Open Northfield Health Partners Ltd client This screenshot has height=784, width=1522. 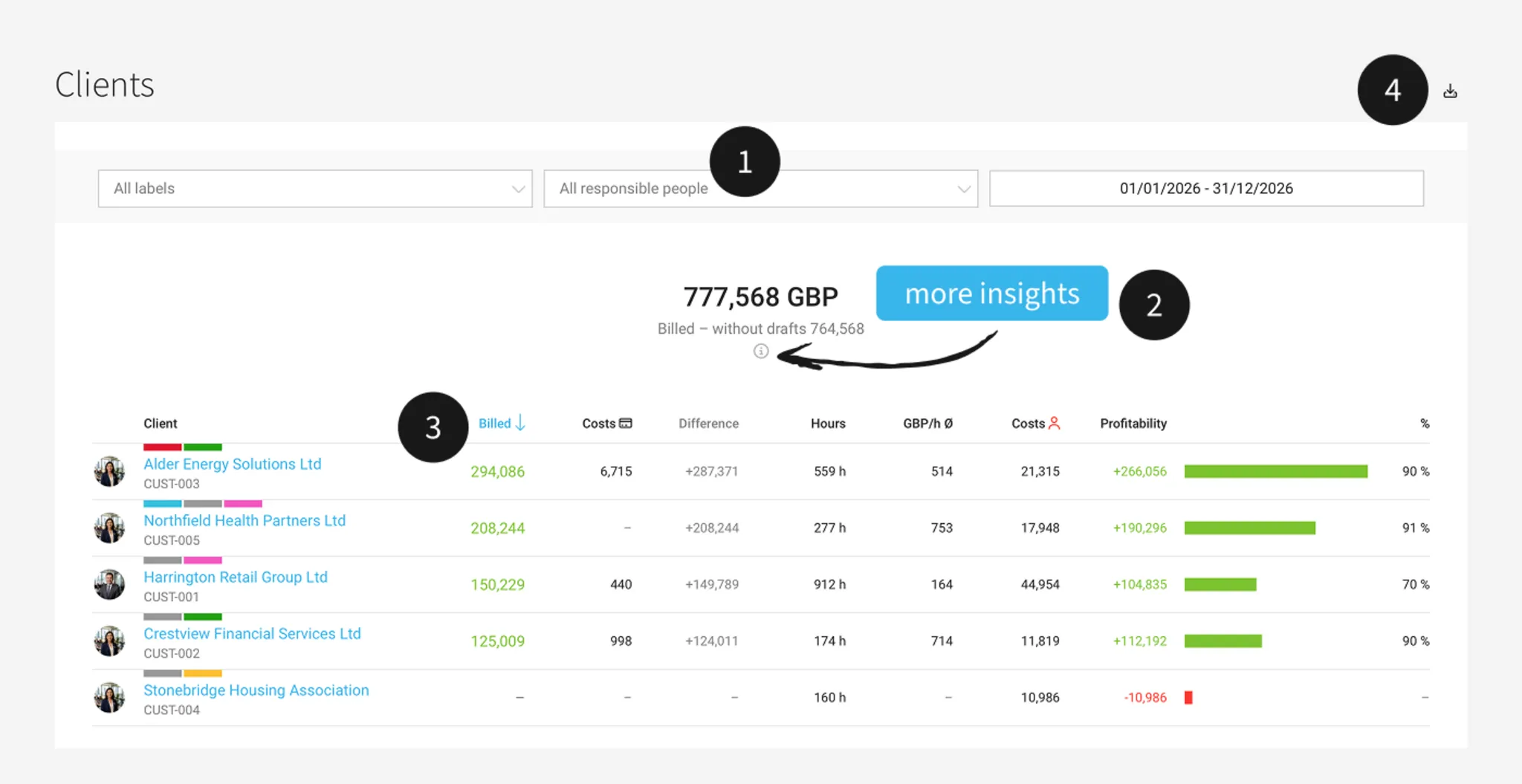[x=245, y=520]
